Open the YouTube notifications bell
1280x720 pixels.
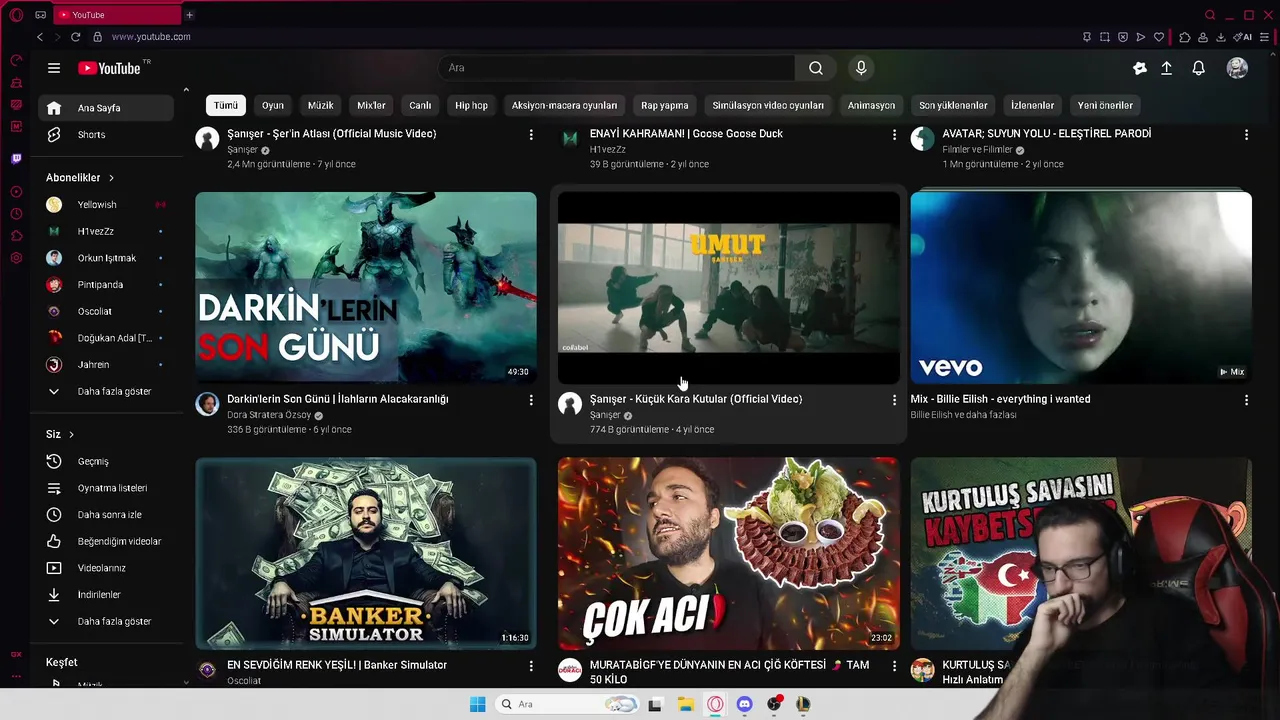1198,68
